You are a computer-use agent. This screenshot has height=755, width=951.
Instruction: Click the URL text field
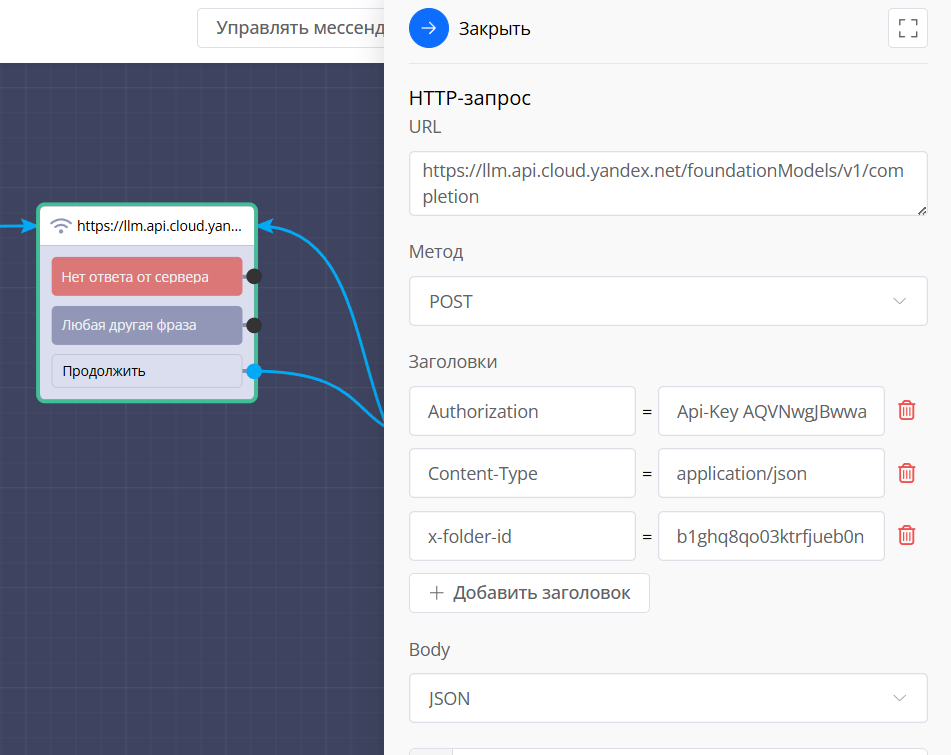point(667,183)
